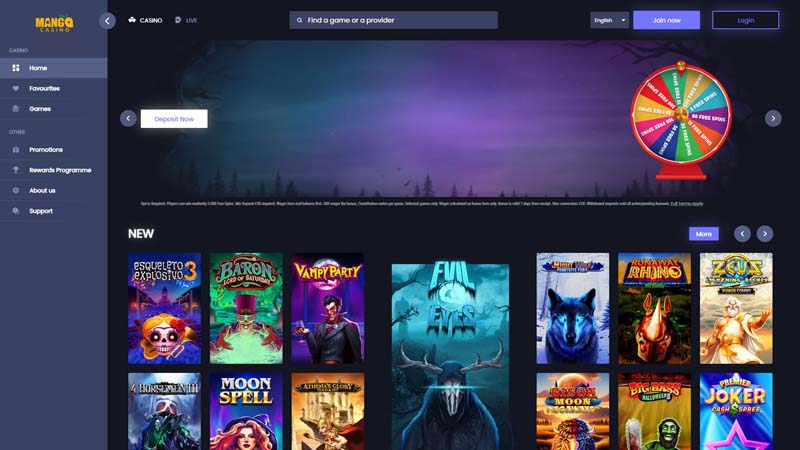The height and width of the screenshot is (450, 800).
Task: Click the Rewards Programme trophy icon
Action: pyautogui.click(x=16, y=170)
